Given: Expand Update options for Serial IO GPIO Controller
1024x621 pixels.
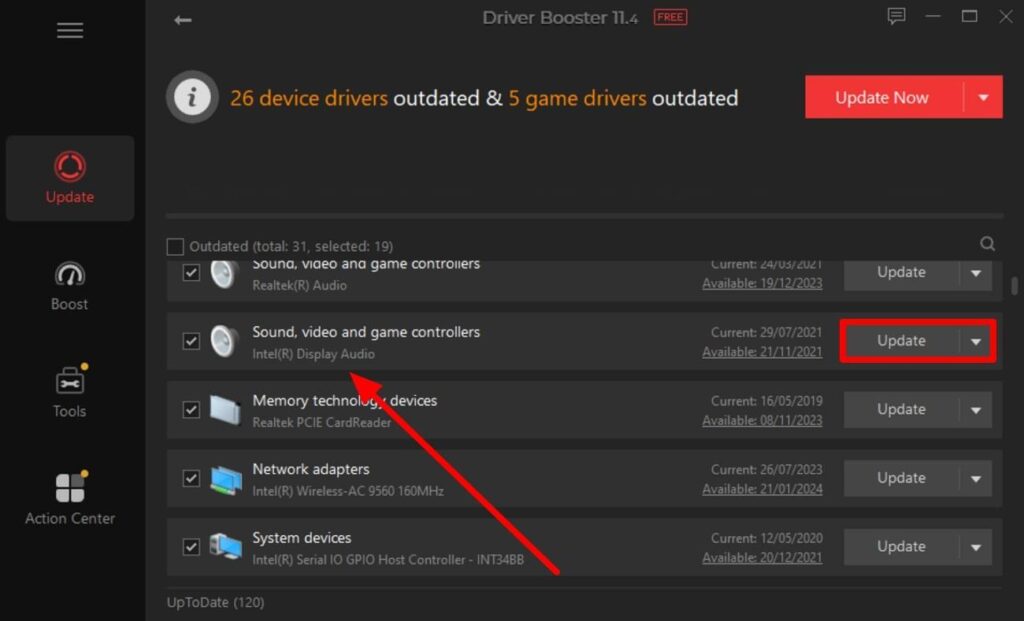Looking at the screenshot, I should click(x=976, y=547).
